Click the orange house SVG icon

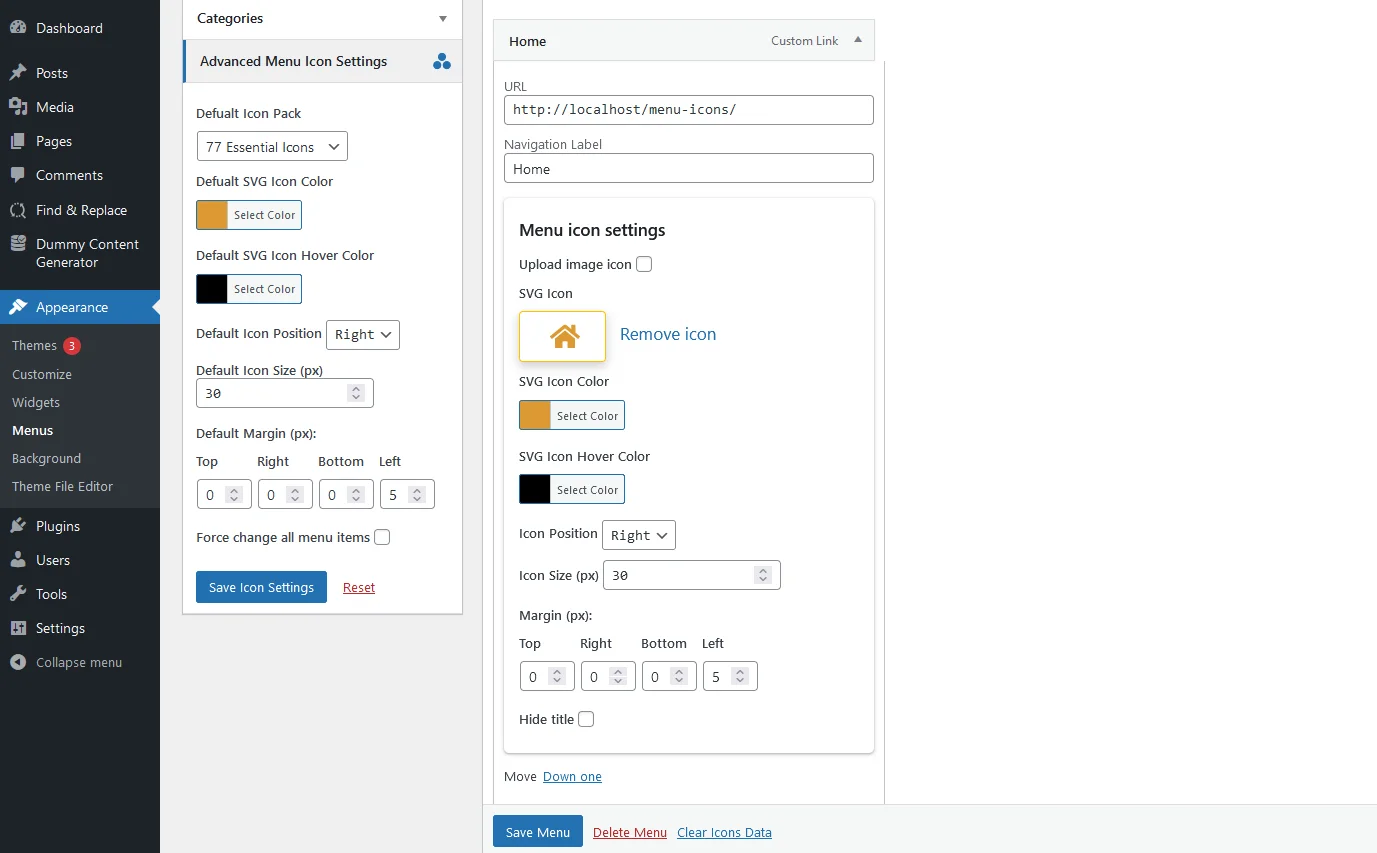tap(563, 336)
